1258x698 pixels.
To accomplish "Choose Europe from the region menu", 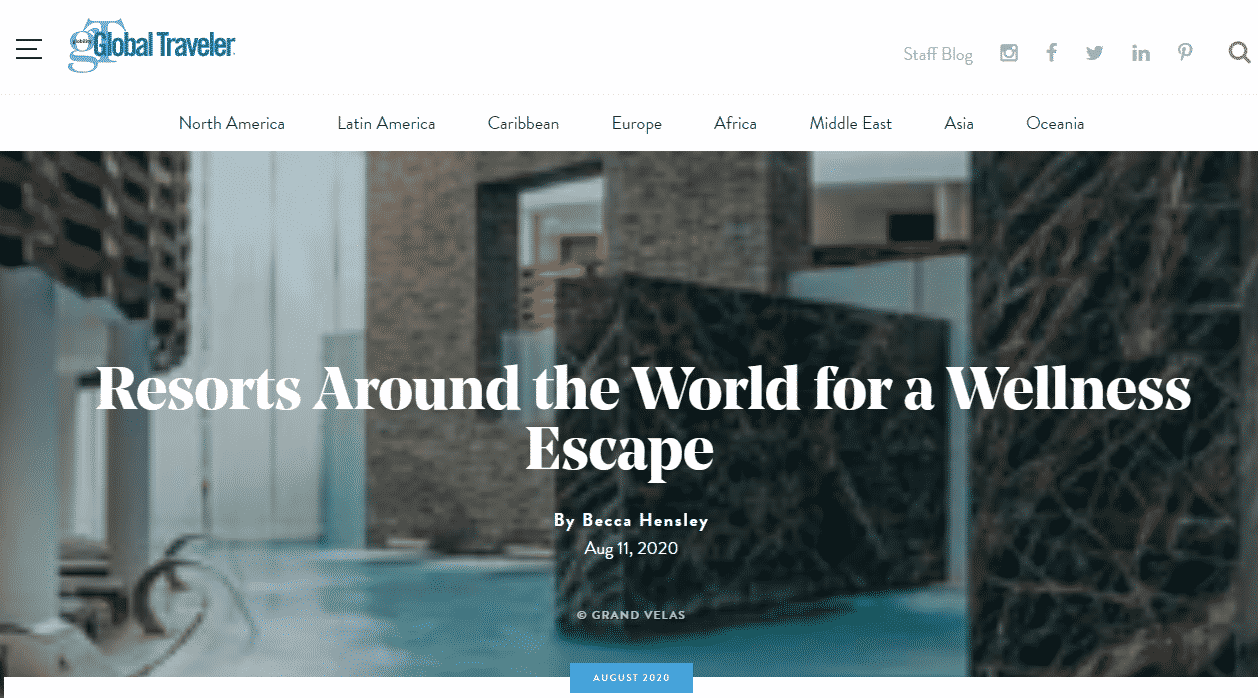I will [x=637, y=124].
